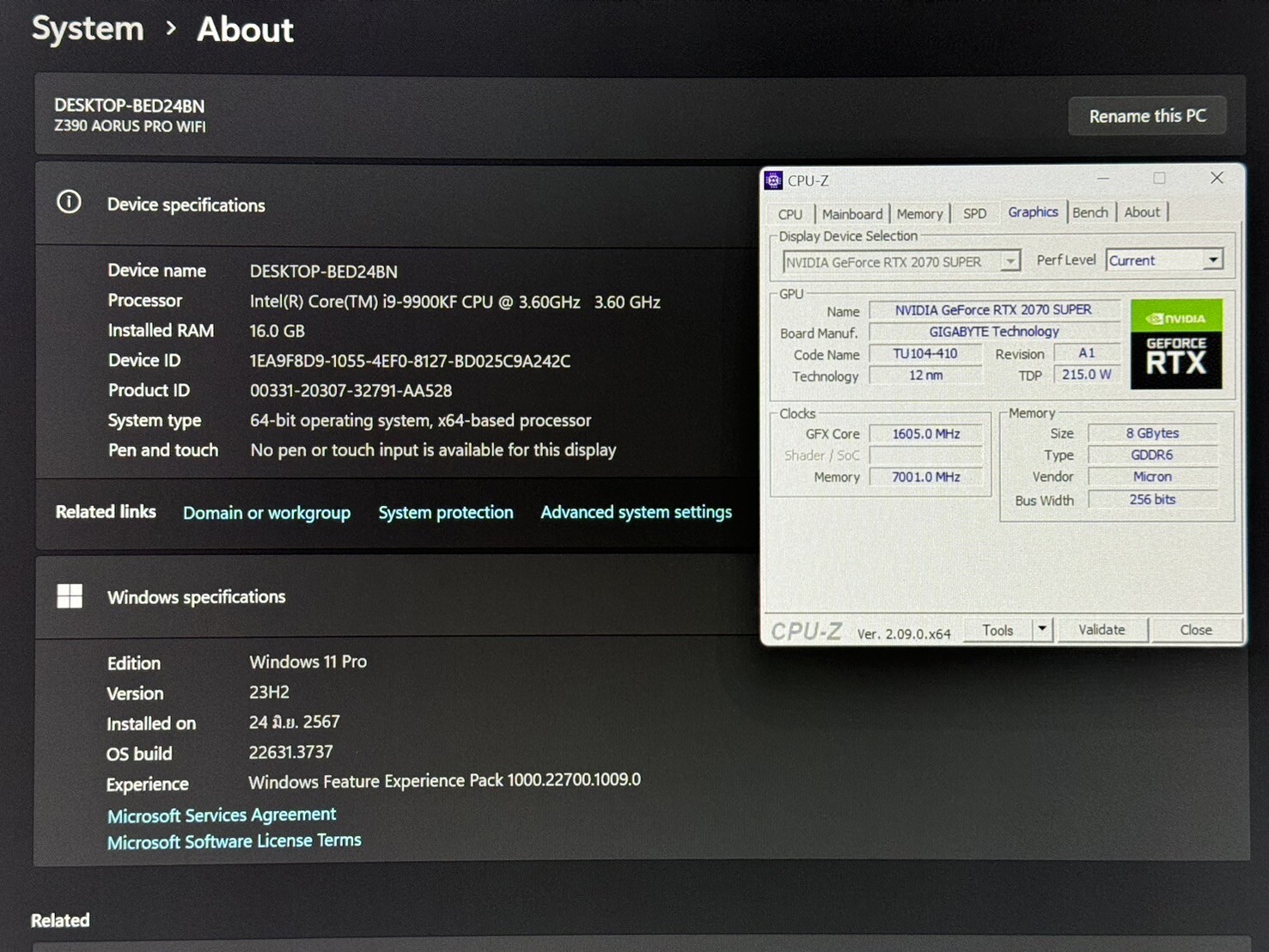The height and width of the screenshot is (952, 1269).
Task: Switch to the CPU tab in CPU-Z
Action: click(x=790, y=214)
